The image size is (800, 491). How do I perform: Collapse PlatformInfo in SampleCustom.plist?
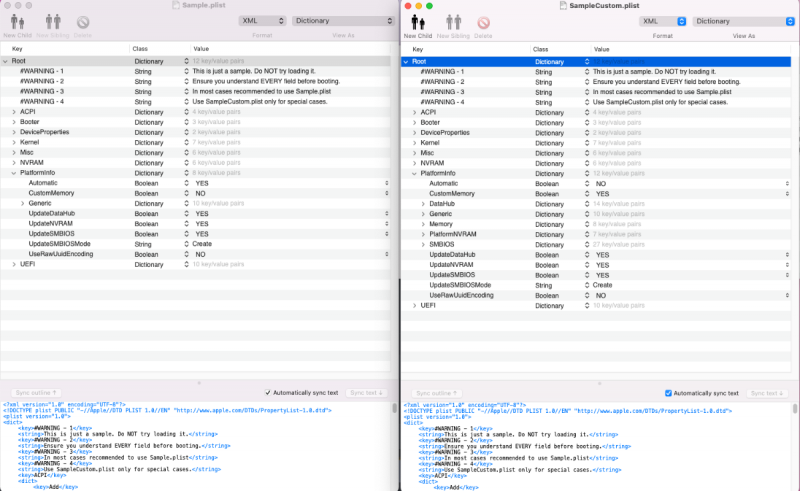click(x=414, y=173)
